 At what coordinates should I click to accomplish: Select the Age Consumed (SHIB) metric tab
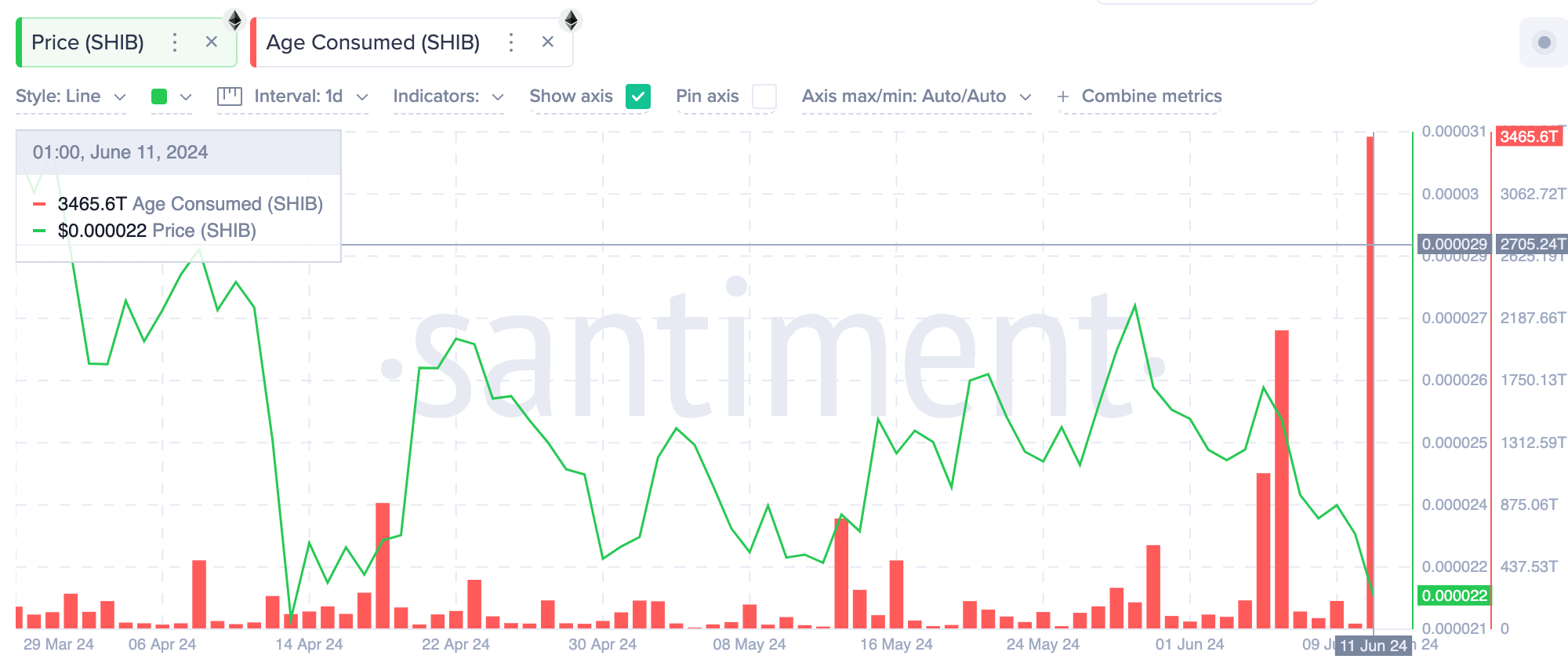(373, 42)
